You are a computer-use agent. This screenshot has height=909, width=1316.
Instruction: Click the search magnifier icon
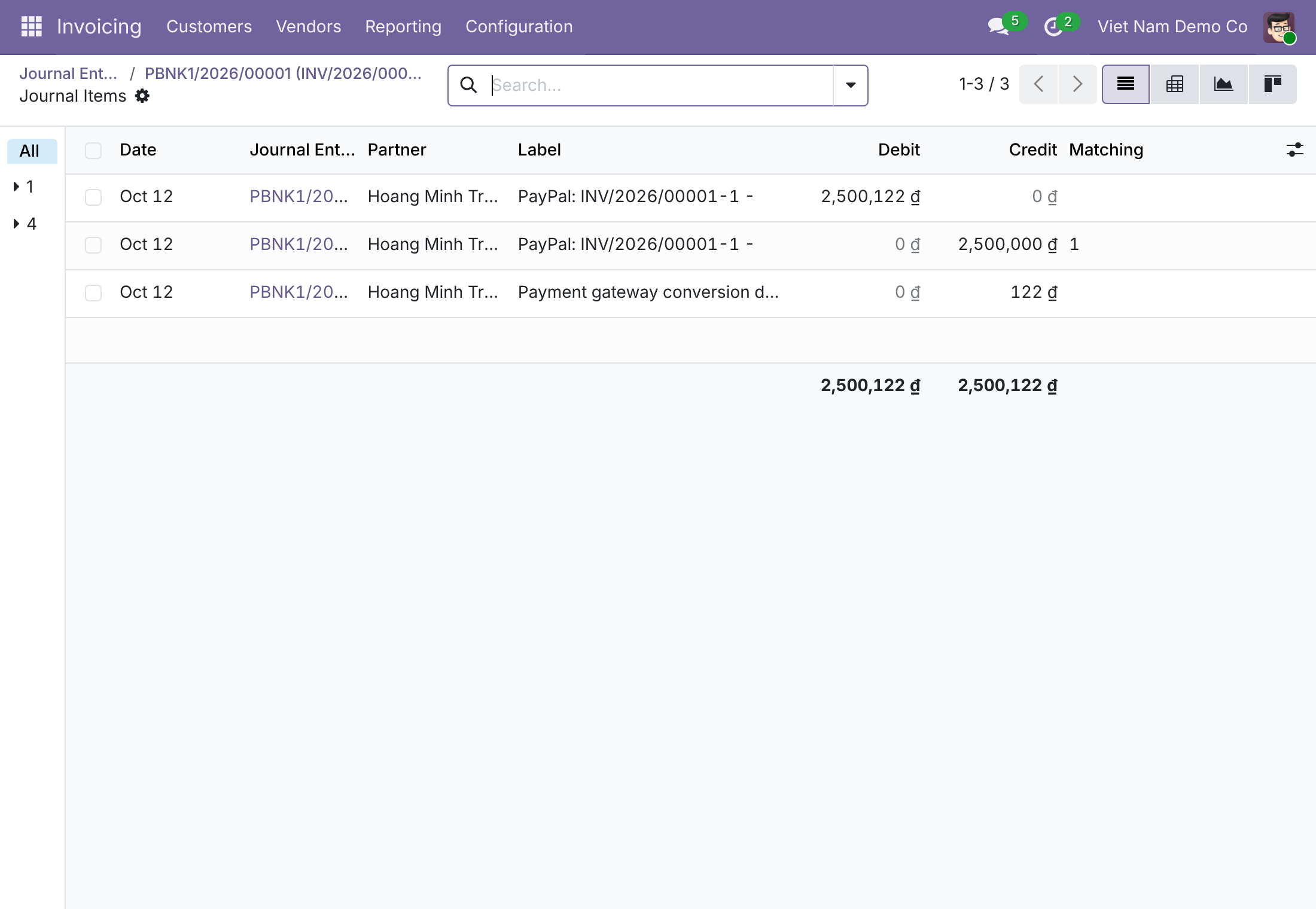click(468, 85)
